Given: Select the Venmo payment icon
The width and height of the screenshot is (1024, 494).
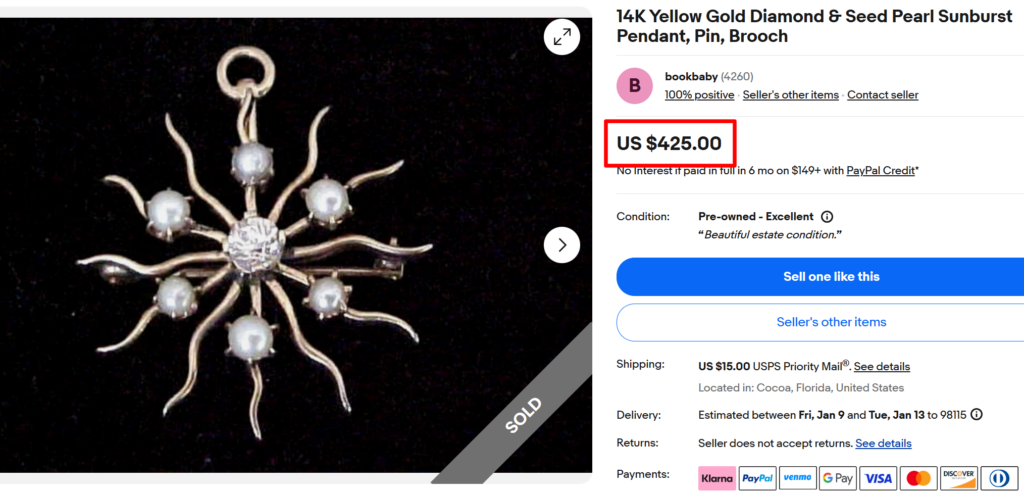Looking at the screenshot, I should tap(797, 478).
